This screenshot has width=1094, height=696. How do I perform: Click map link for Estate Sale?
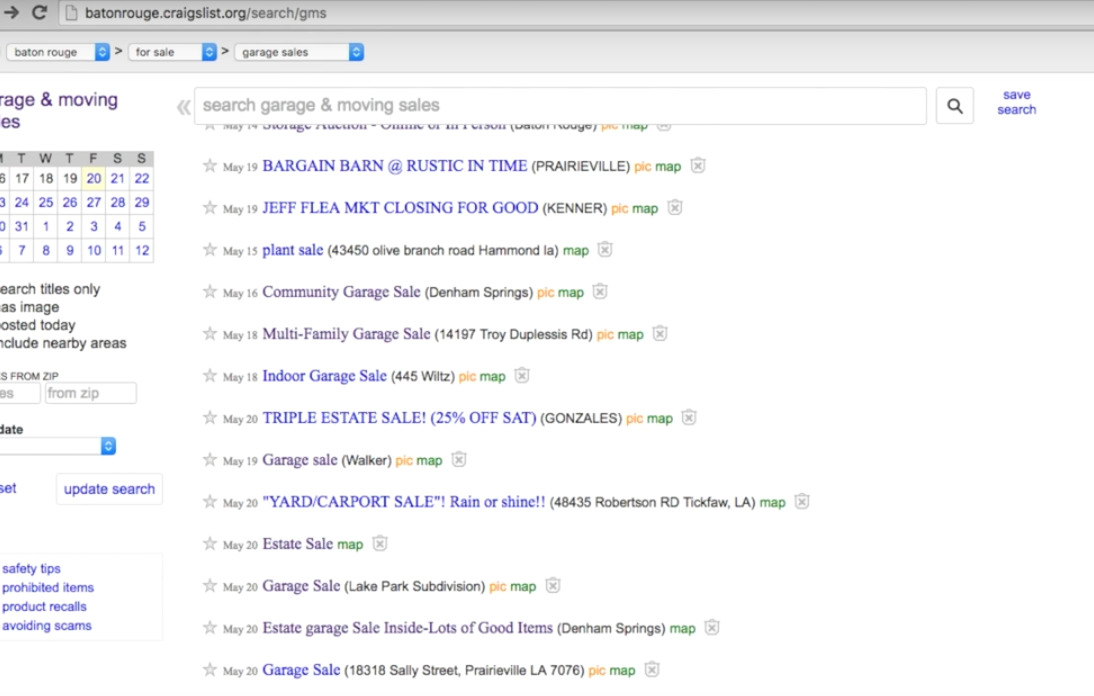coord(350,545)
